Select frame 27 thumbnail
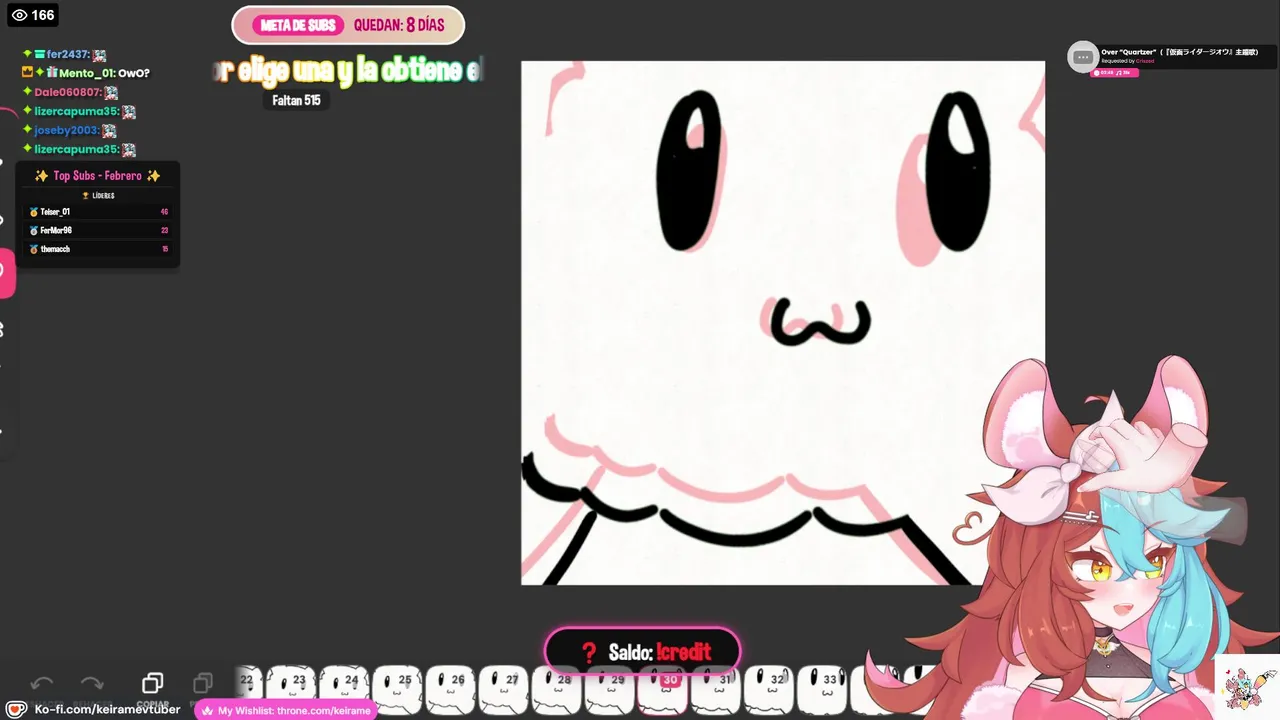 (x=503, y=688)
